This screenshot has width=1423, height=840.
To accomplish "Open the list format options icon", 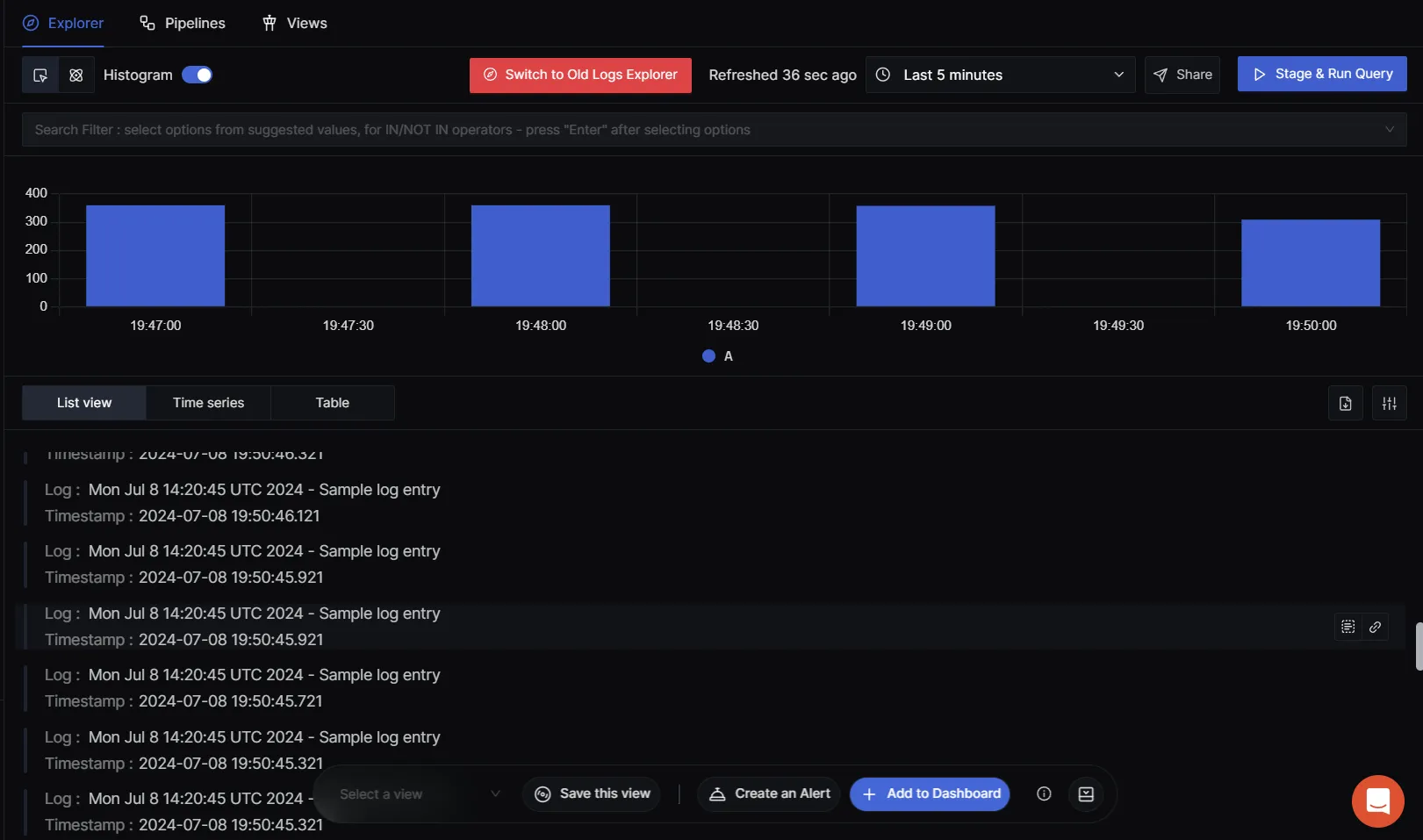I will click(x=1390, y=404).
